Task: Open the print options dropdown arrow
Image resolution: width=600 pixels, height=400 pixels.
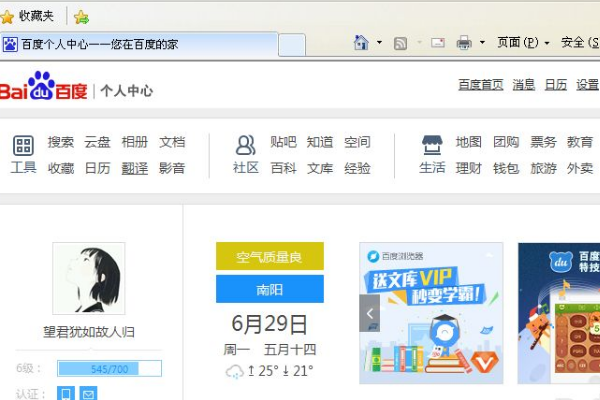Action: tap(482, 42)
